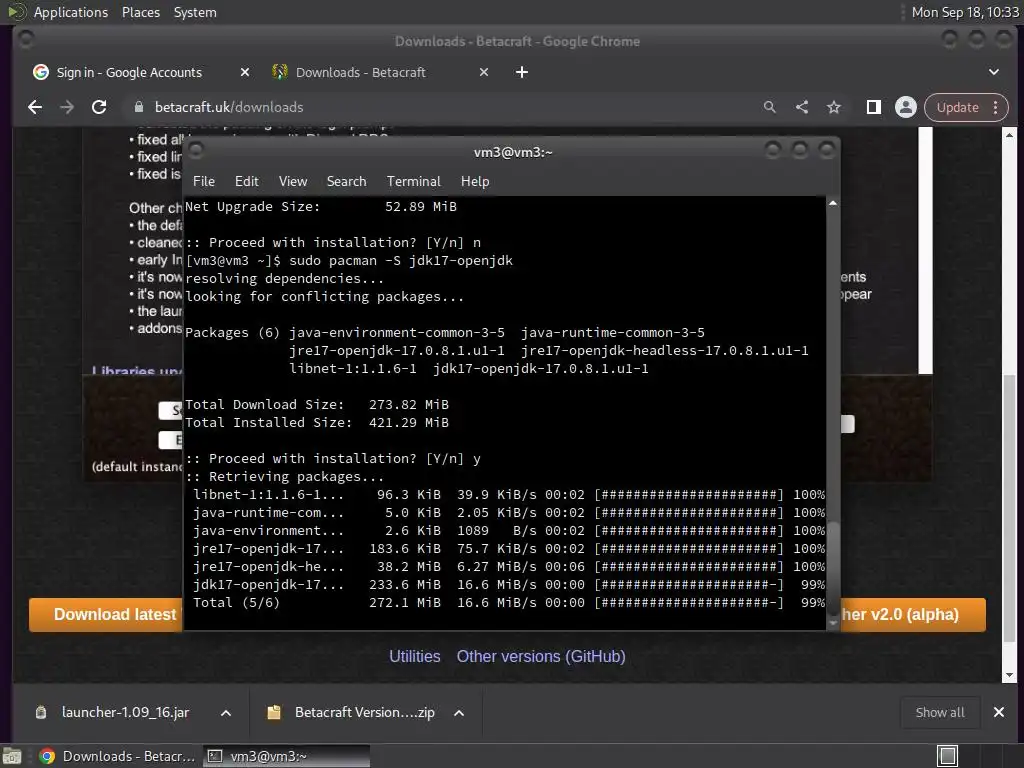Image resolution: width=1024 pixels, height=768 pixels.
Task: Open the search (magnifier) icon in the address bar
Action: point(770,107)
